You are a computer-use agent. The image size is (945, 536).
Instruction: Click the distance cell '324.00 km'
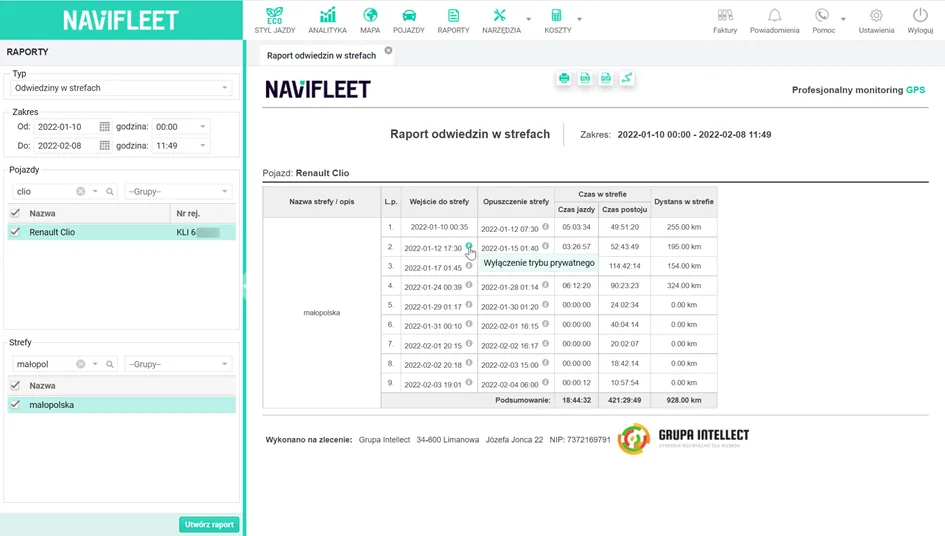pos(684,285)
